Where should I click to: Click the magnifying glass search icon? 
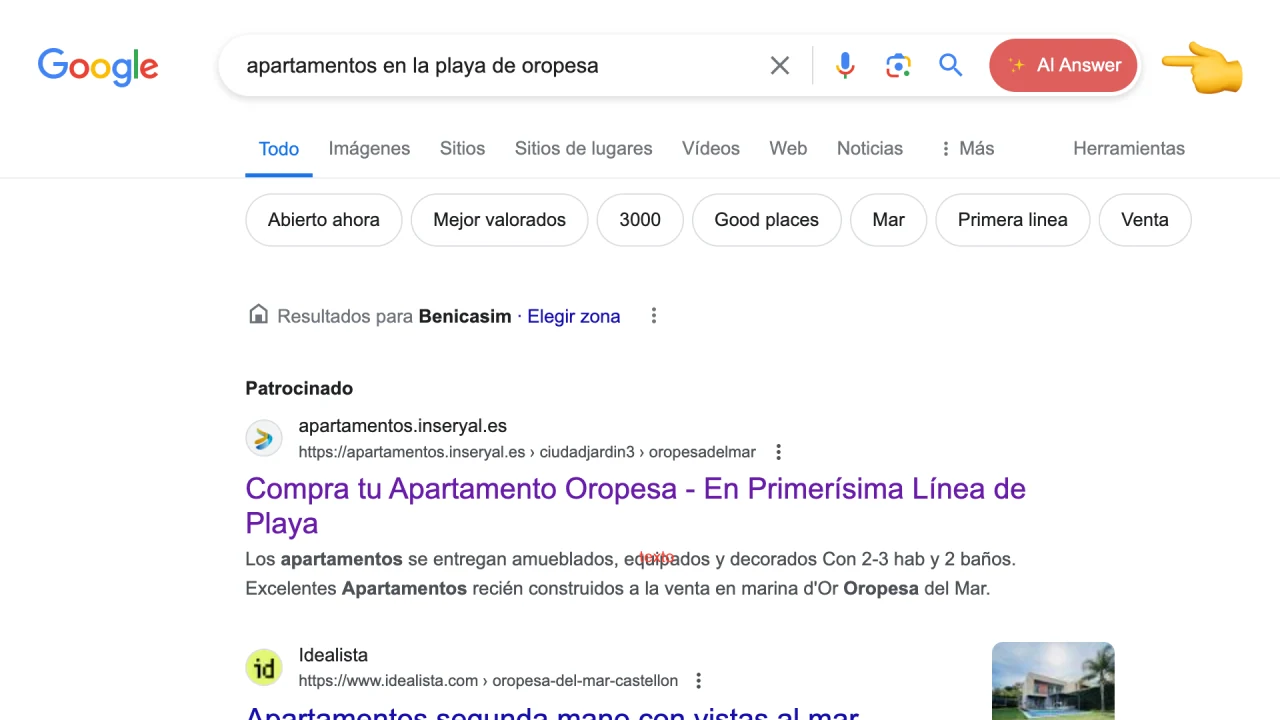coord(951,66)
